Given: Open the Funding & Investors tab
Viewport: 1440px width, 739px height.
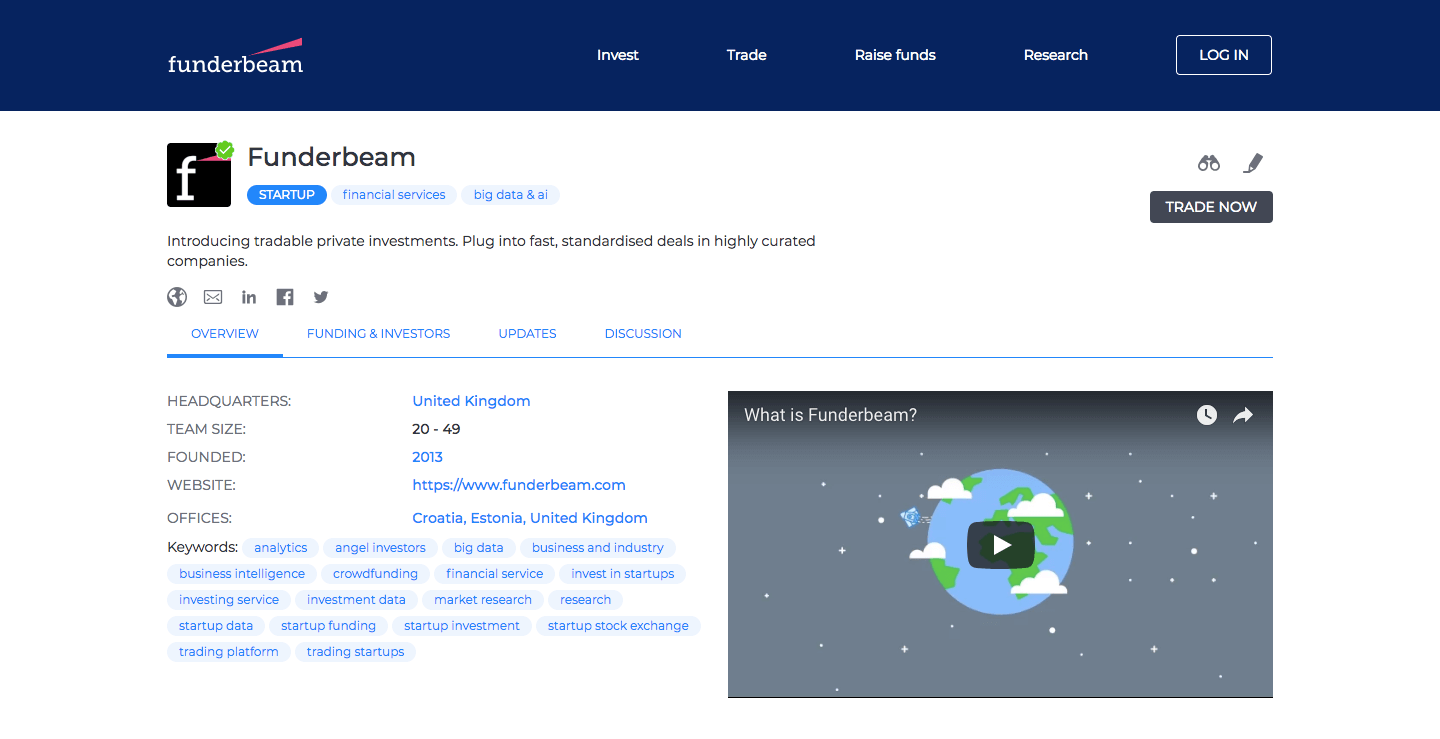Looking at the screenshot, I should tap(378, 334).
